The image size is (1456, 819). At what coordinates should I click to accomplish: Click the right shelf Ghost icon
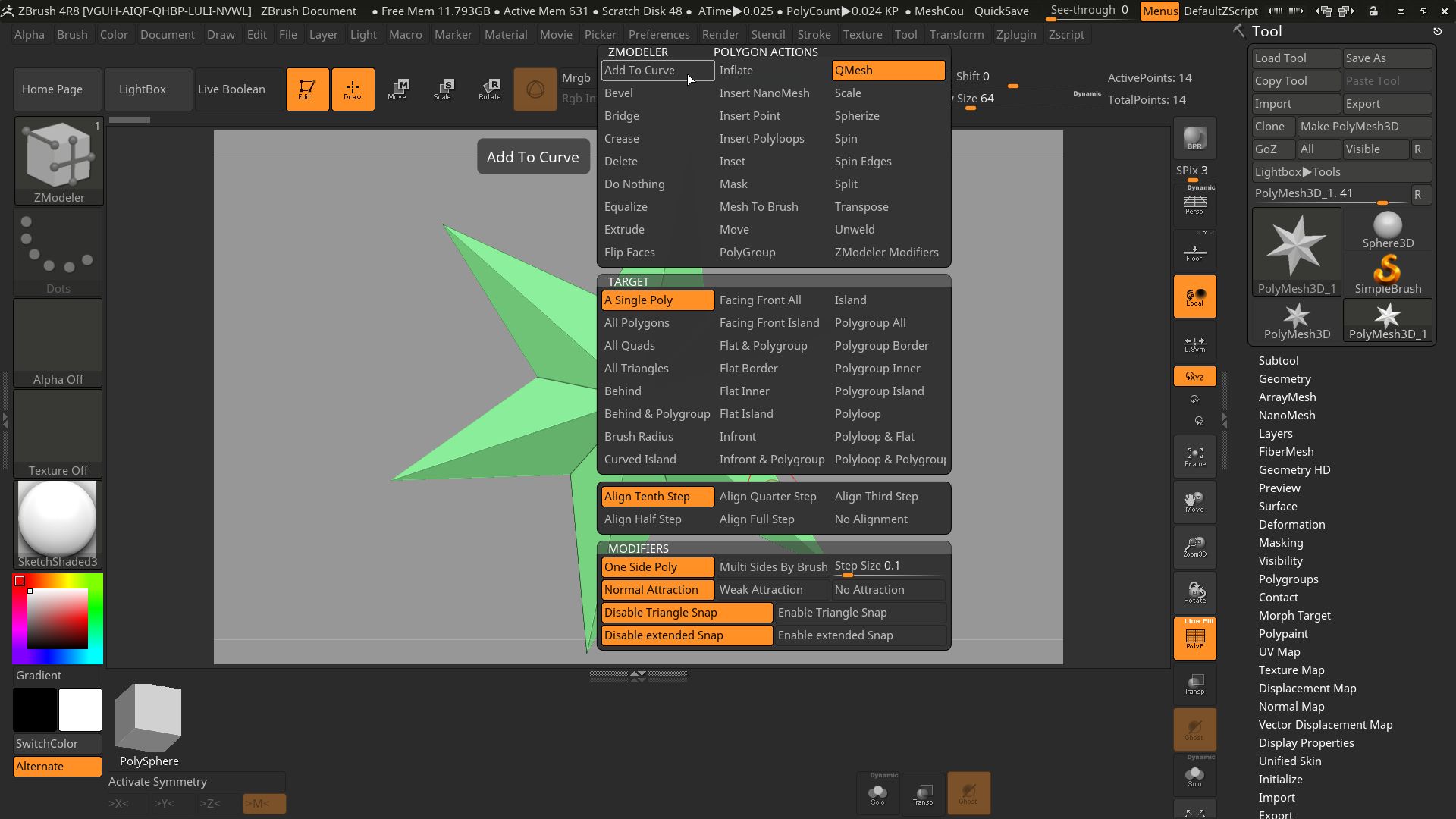pos(1194,730)
